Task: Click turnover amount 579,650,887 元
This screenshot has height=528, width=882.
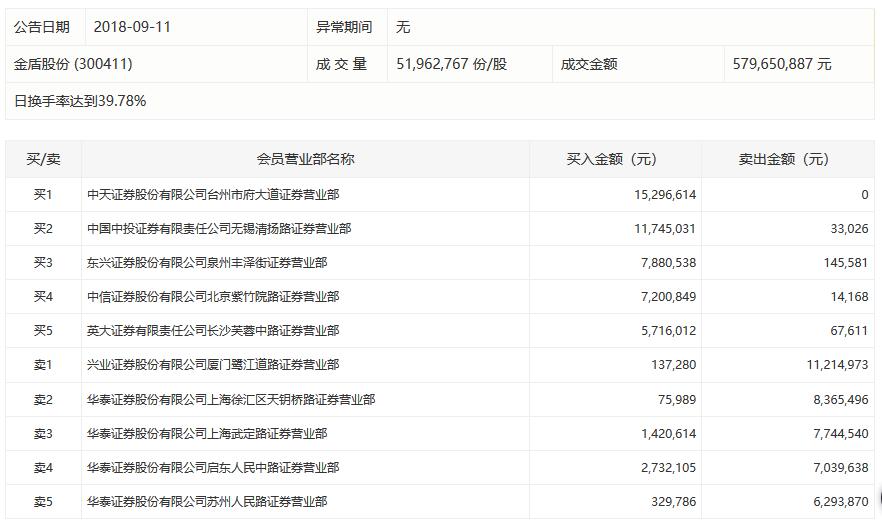Action: point(782,64)
